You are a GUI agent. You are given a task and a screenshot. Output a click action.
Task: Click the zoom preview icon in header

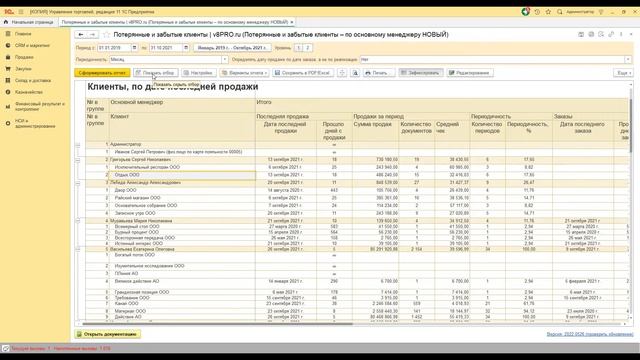[x=601, y=35]
